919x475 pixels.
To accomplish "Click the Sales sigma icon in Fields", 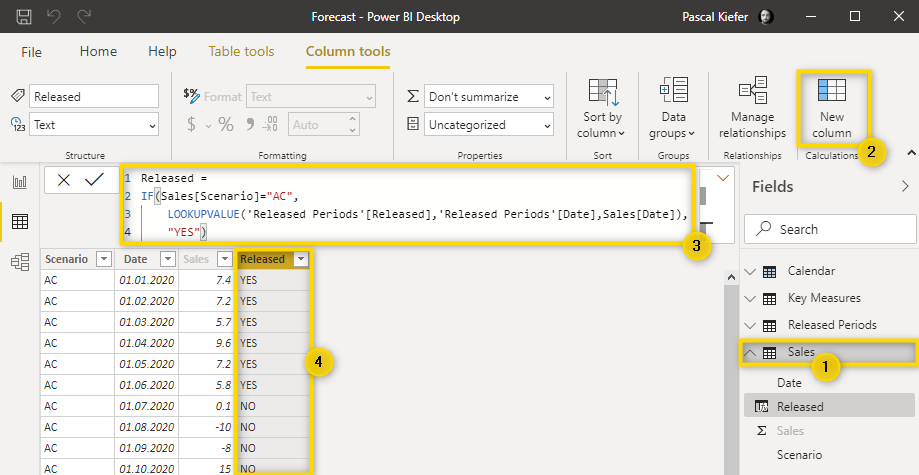I will (761, 431).
